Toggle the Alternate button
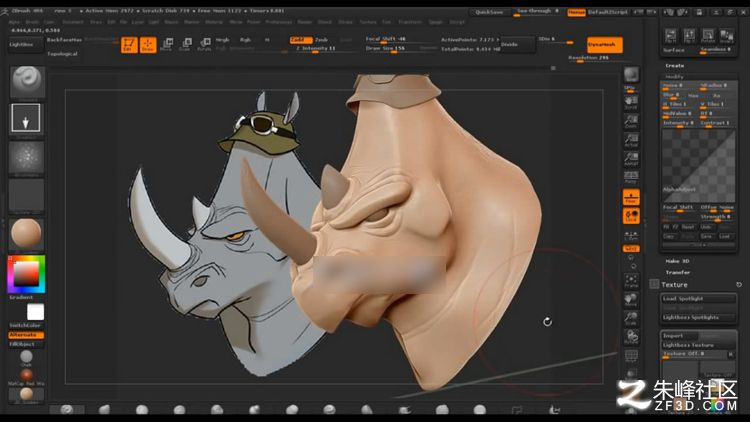Screen dimensions: 750x422 pyautogui.click(x=25, y=335)
